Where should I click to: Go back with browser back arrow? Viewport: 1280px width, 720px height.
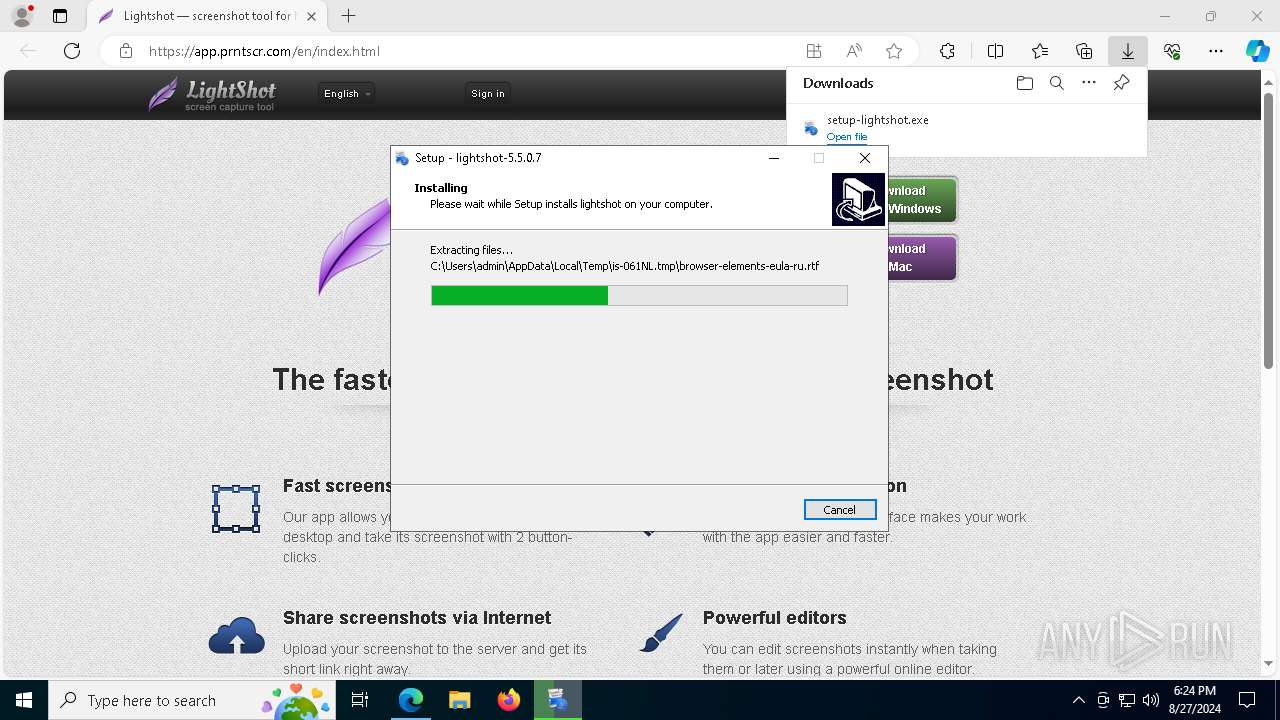pyautogui.click(x=28, y=51)
